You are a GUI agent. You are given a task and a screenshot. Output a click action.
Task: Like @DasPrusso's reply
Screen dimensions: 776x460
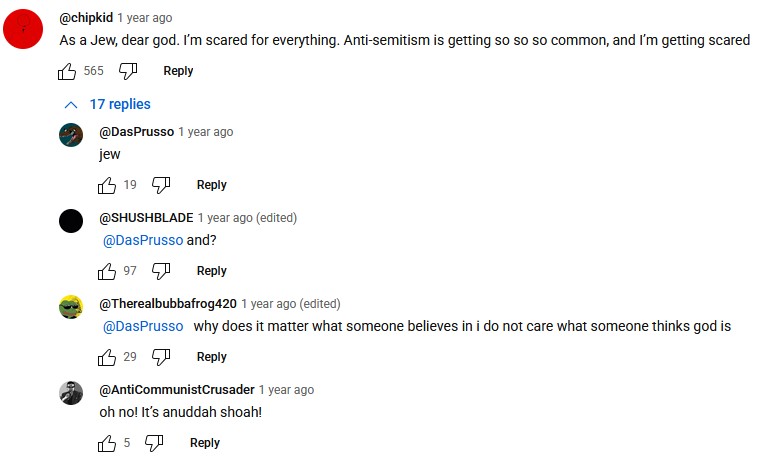click(108, 185)
